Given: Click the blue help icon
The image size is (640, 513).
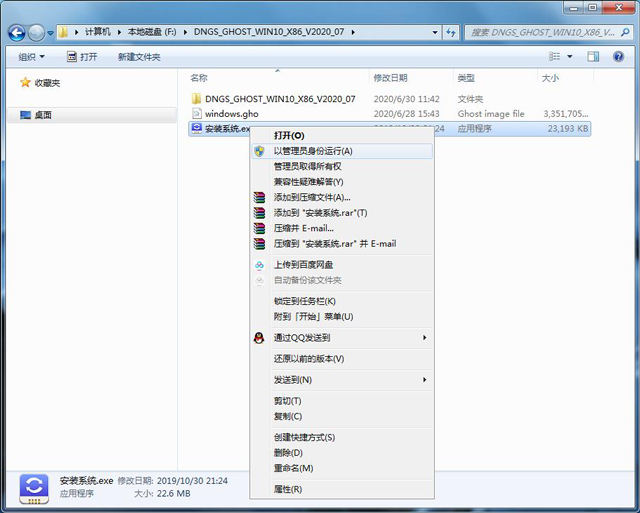Looking at the screenshot, I should (618, 56).
